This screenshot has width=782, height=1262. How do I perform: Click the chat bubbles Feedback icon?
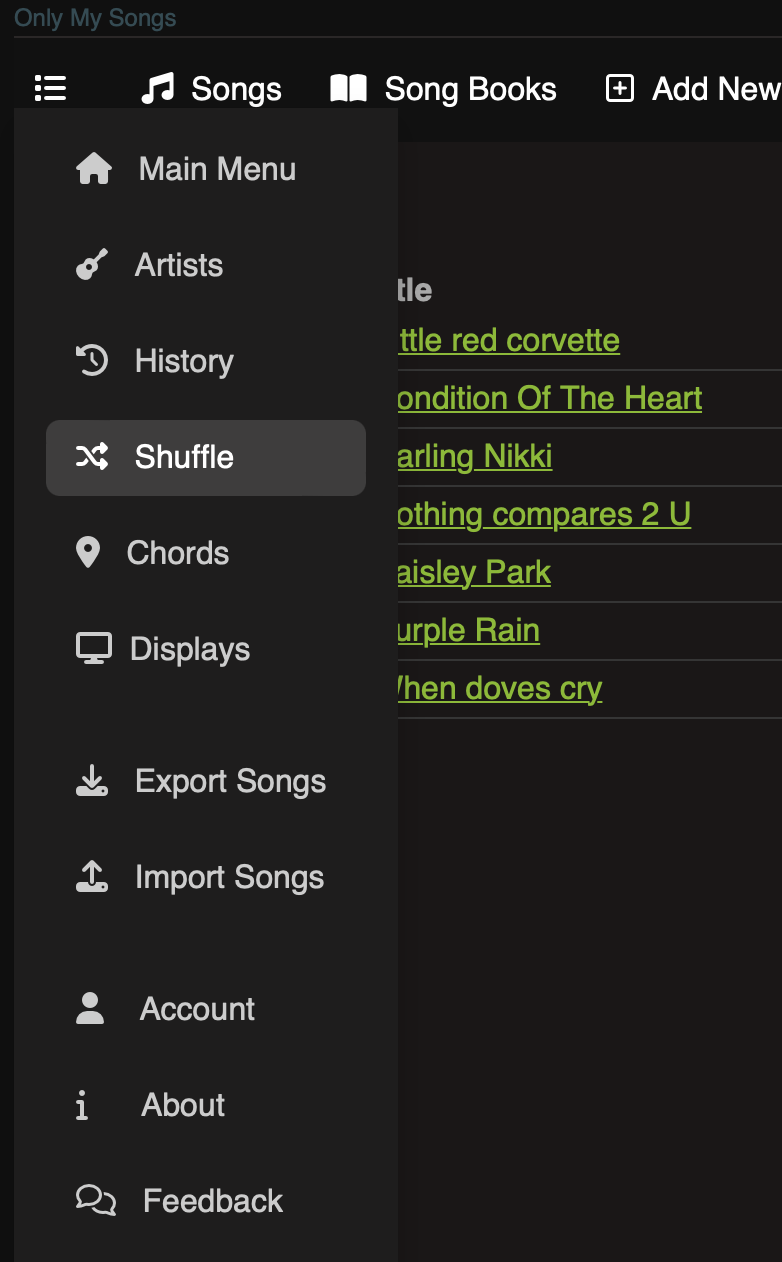[x=96, y=1200]
